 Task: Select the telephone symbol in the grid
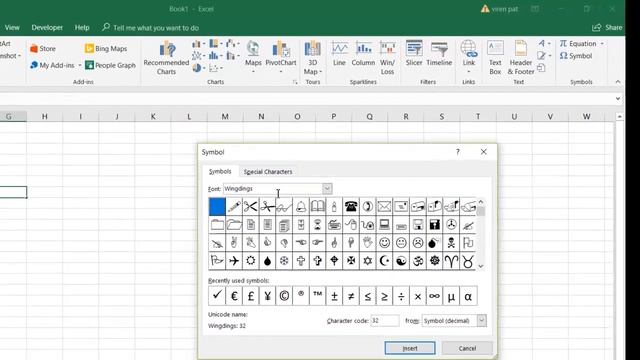[351, 207]
